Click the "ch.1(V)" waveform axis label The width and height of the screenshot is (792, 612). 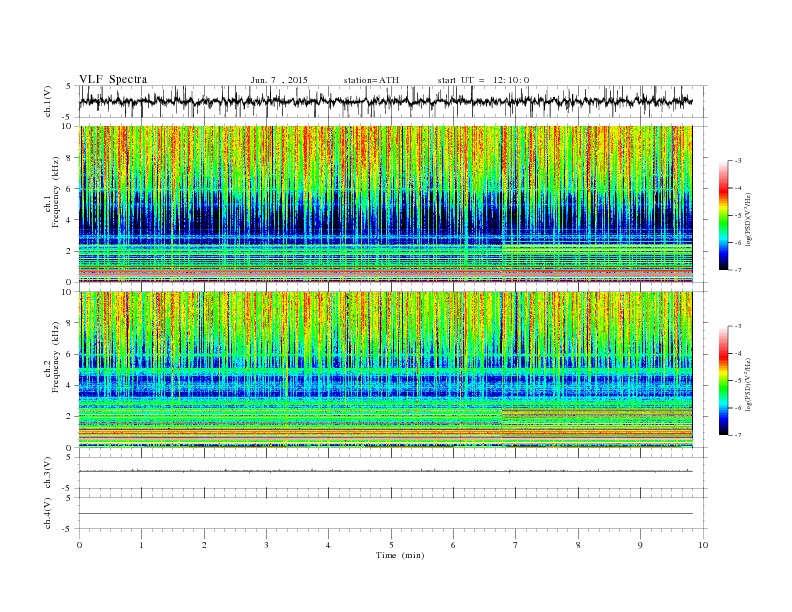pyautogui.click(x=47, y=101)
